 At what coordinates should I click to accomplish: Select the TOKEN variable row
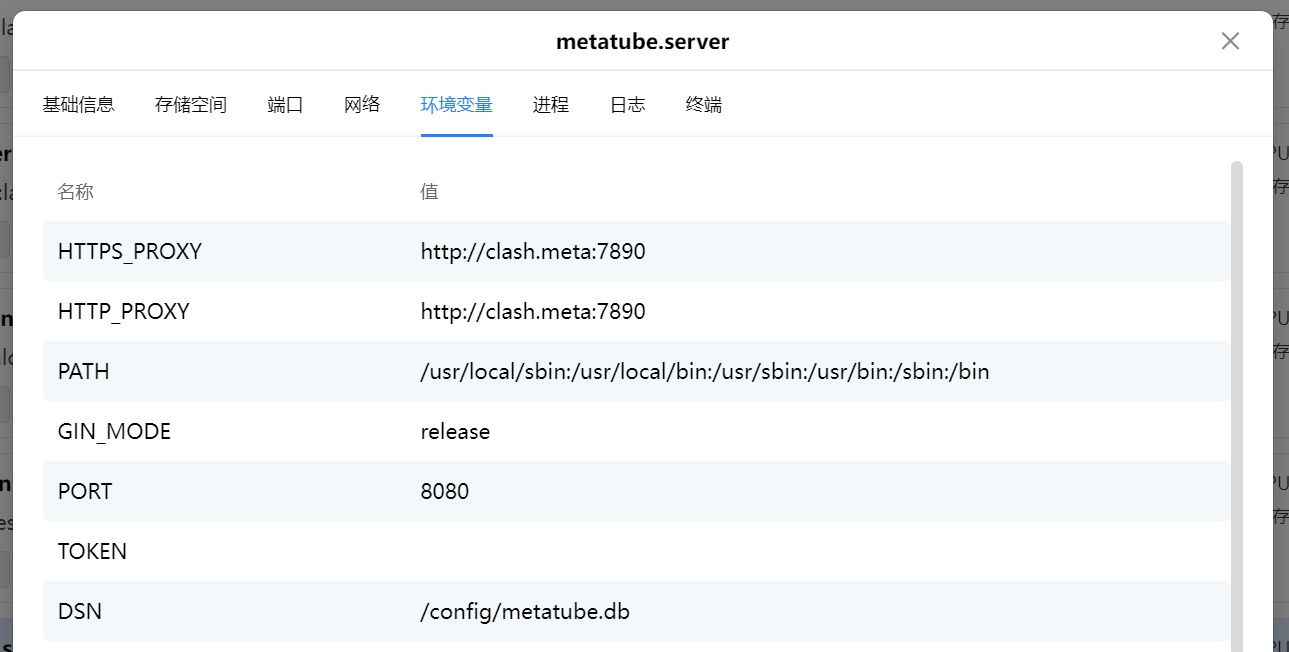pyautogui.click(x=92, y=552)
